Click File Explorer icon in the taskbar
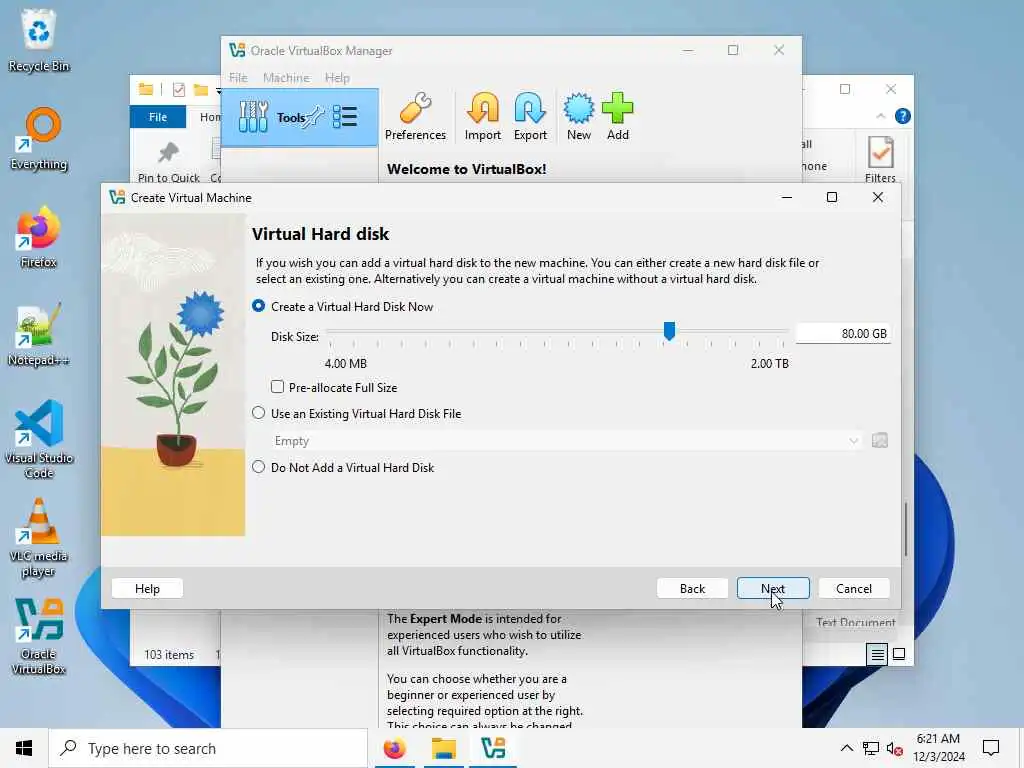1024x768 pixels. (x=444, y=748)
